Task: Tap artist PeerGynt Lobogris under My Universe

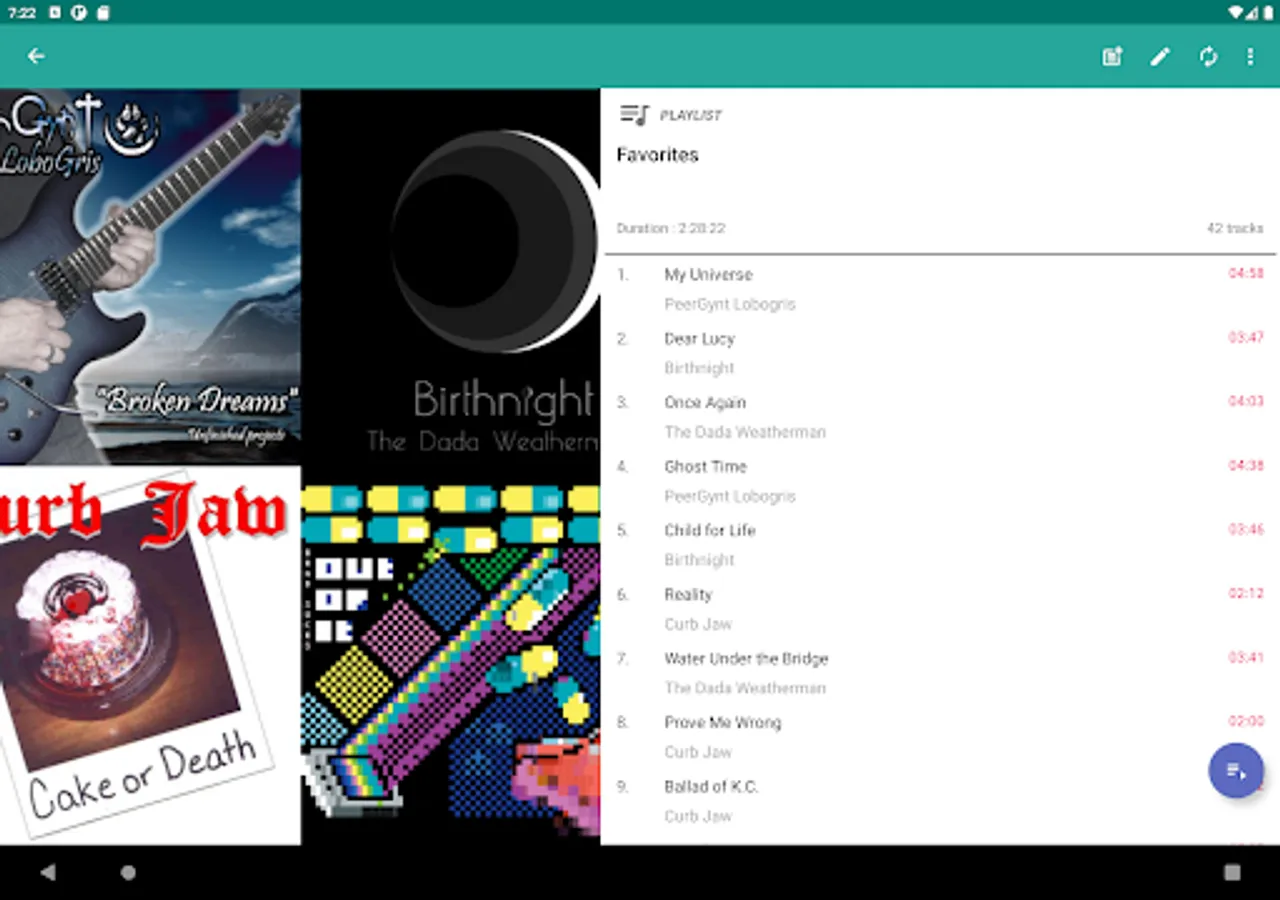Action: pyautogui.click(x=730, y=304)
